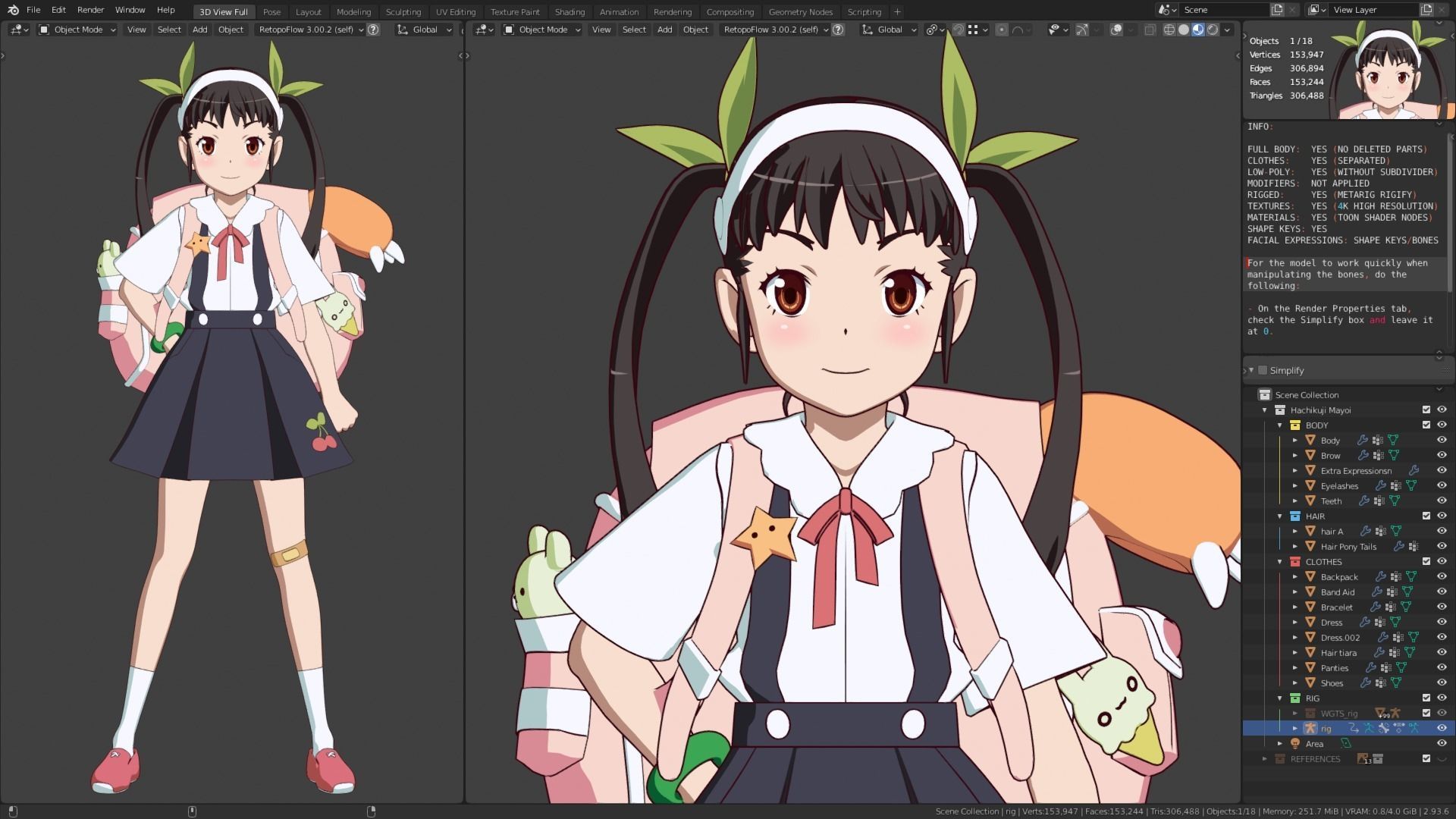
Task: Click the scene browse icon
Action: [1166, 10]
